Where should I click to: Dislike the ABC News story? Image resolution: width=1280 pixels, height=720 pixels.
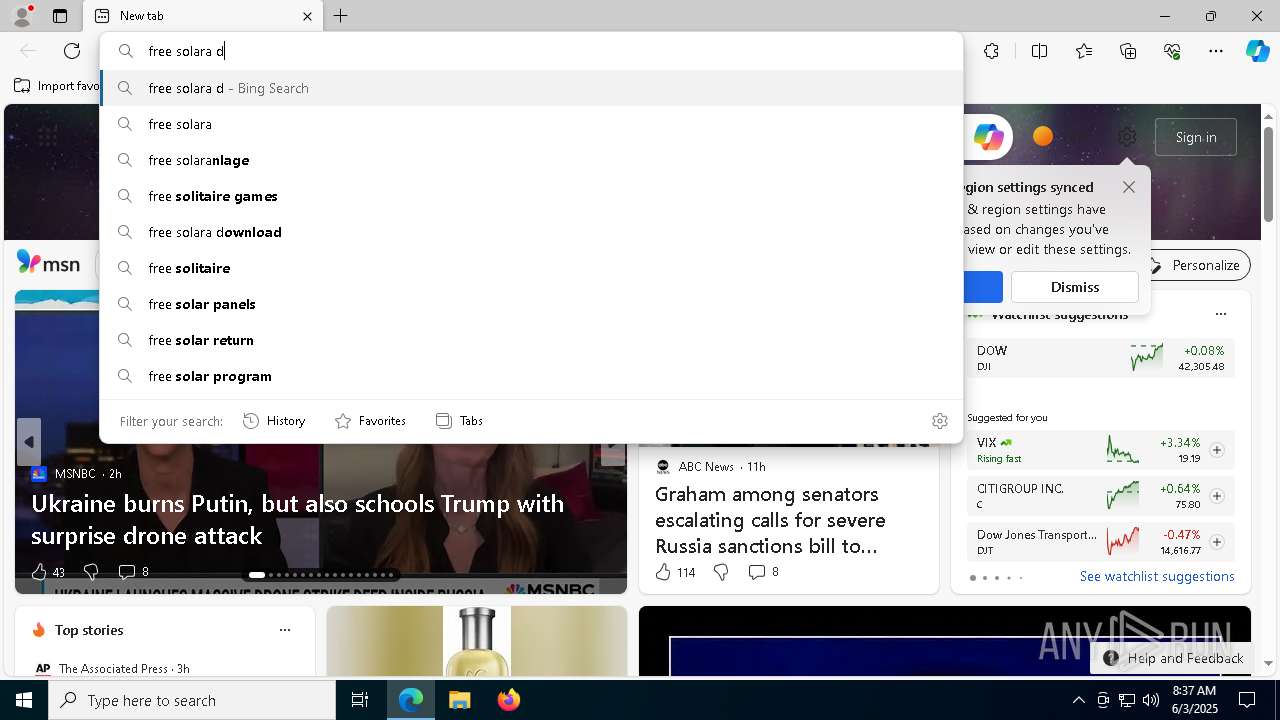[x=720, y=572]
